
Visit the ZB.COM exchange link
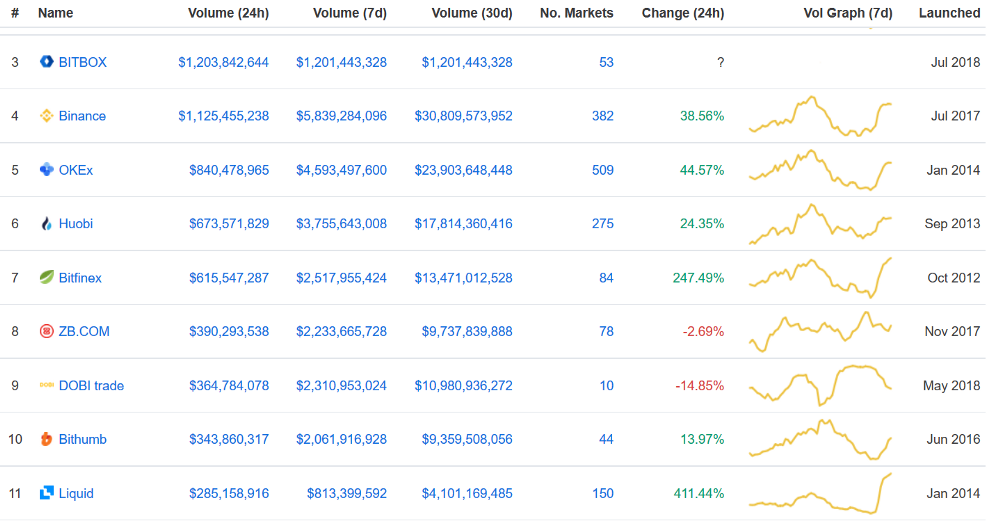[x=84, y=332]
